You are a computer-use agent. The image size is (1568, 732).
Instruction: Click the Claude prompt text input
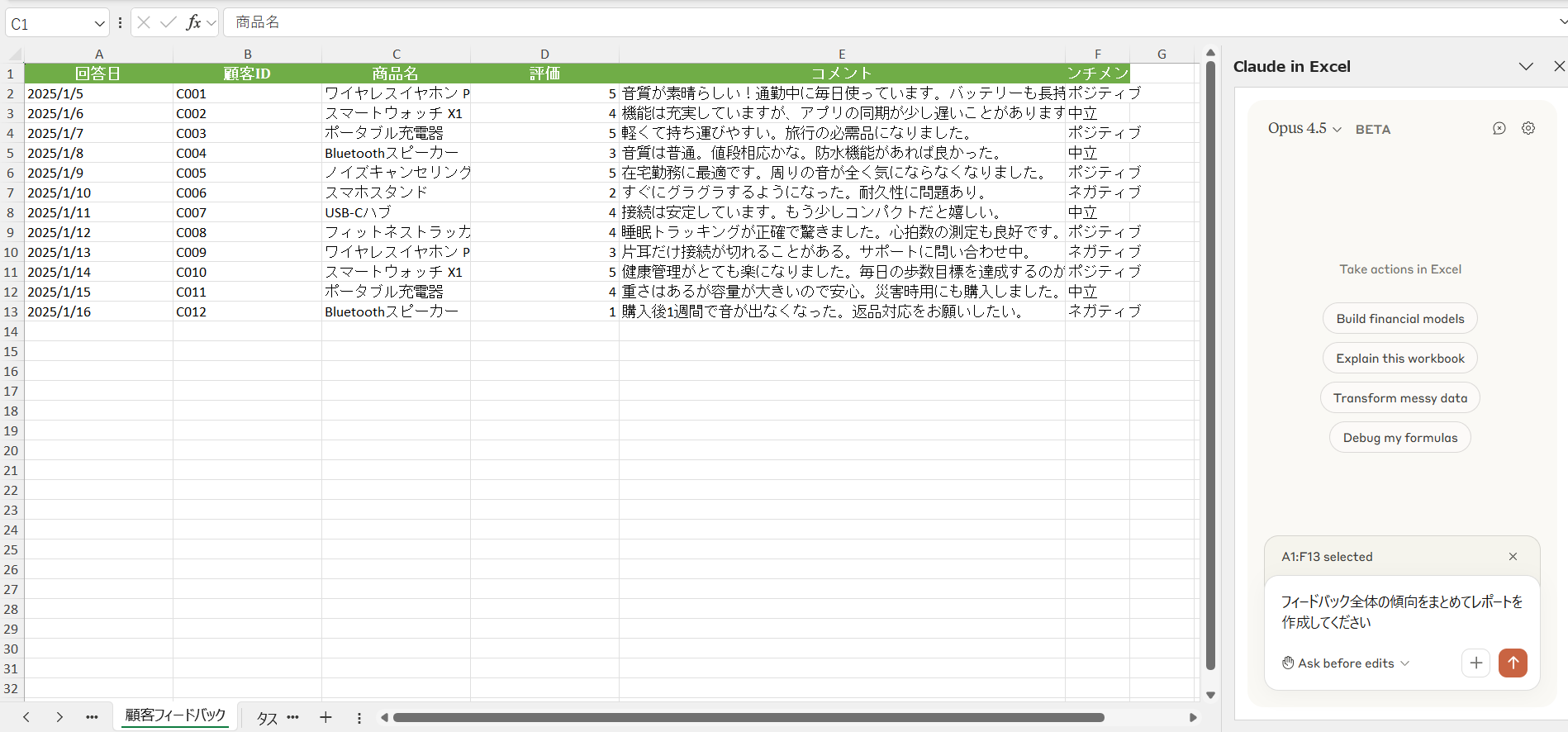click(1401, 612)
